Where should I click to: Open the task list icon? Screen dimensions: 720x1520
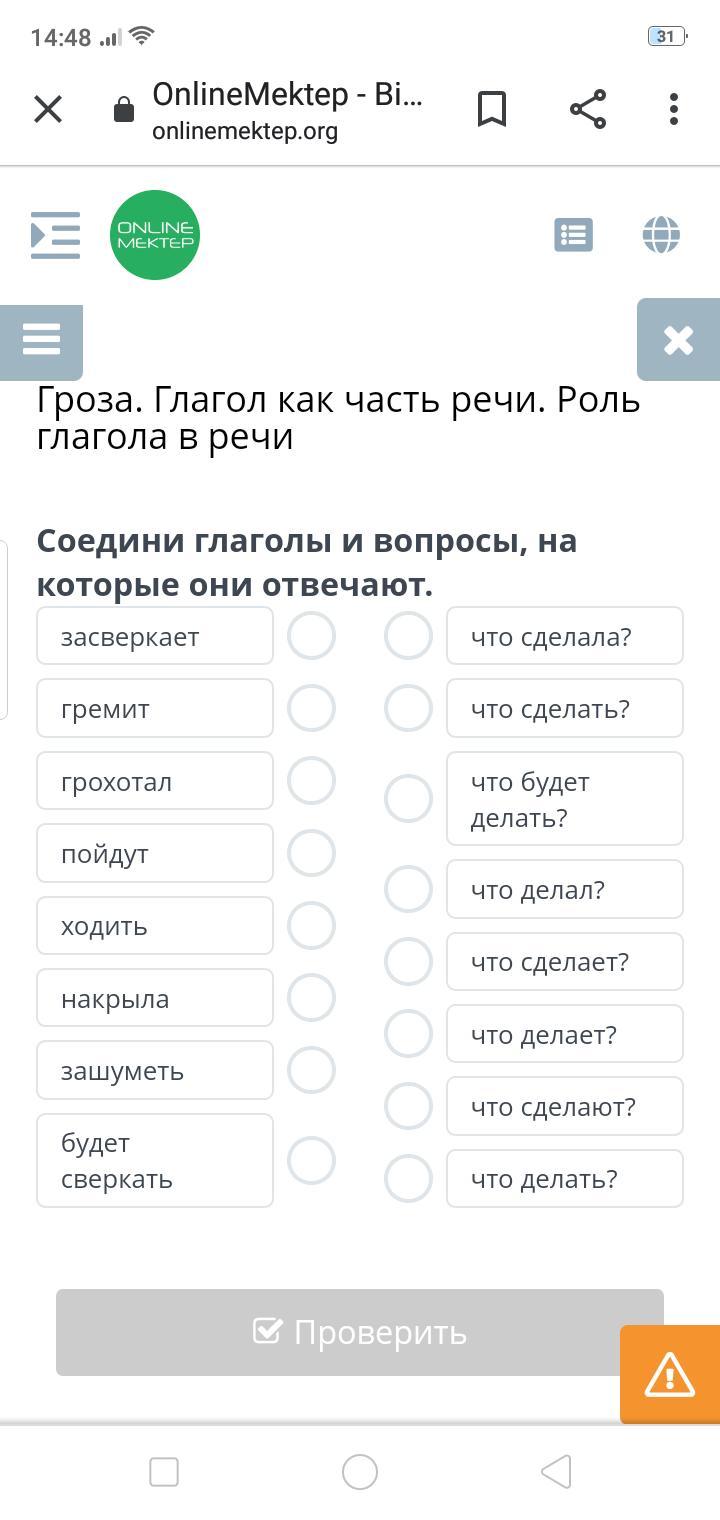(x=573, y=235)
